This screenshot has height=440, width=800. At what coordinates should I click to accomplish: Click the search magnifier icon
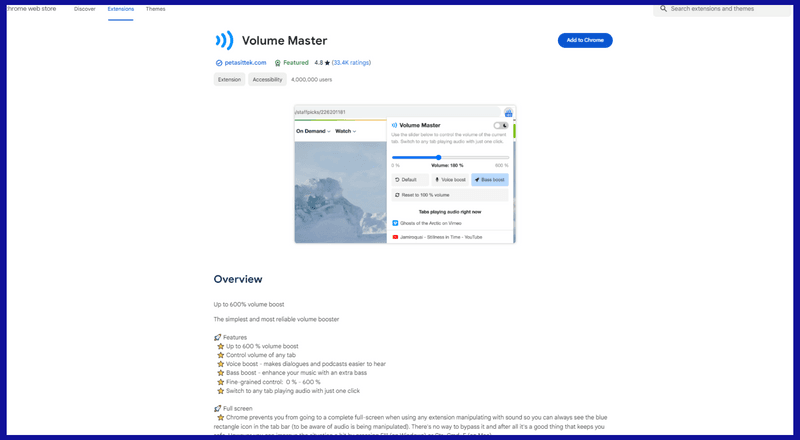pos(662,8)
